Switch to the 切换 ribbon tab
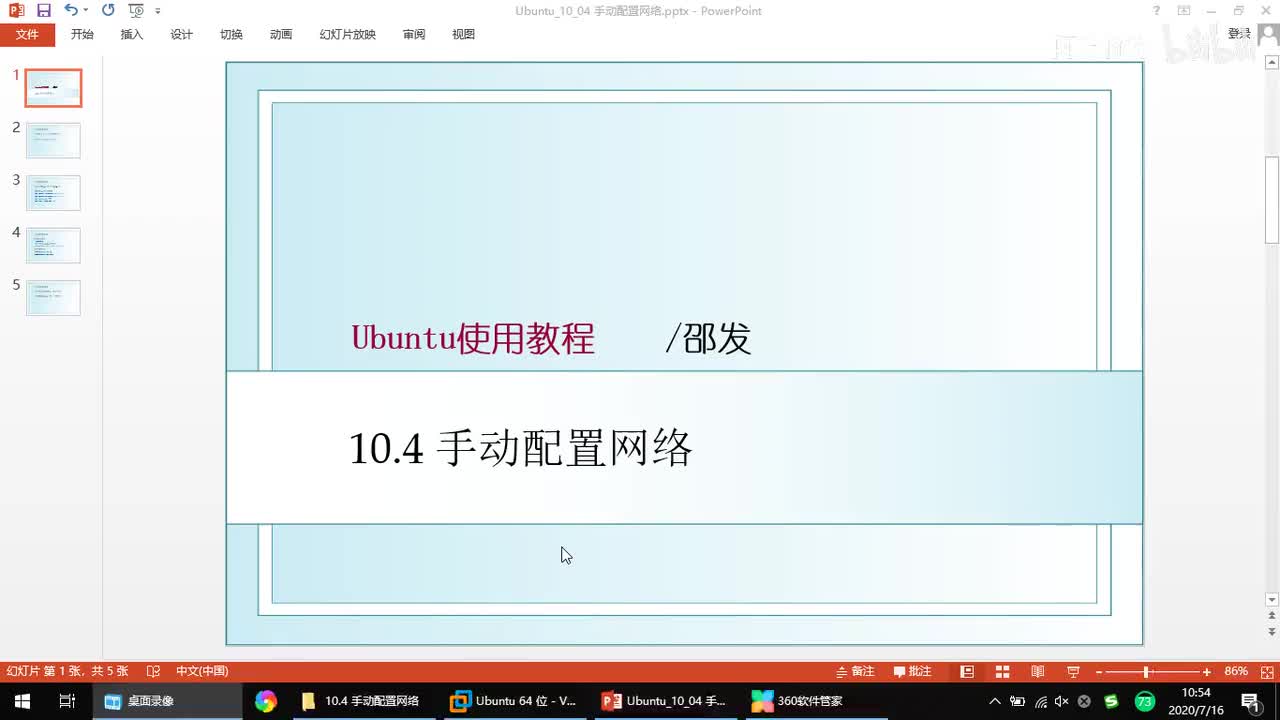The image size is (1280, 720). point(231,34)
